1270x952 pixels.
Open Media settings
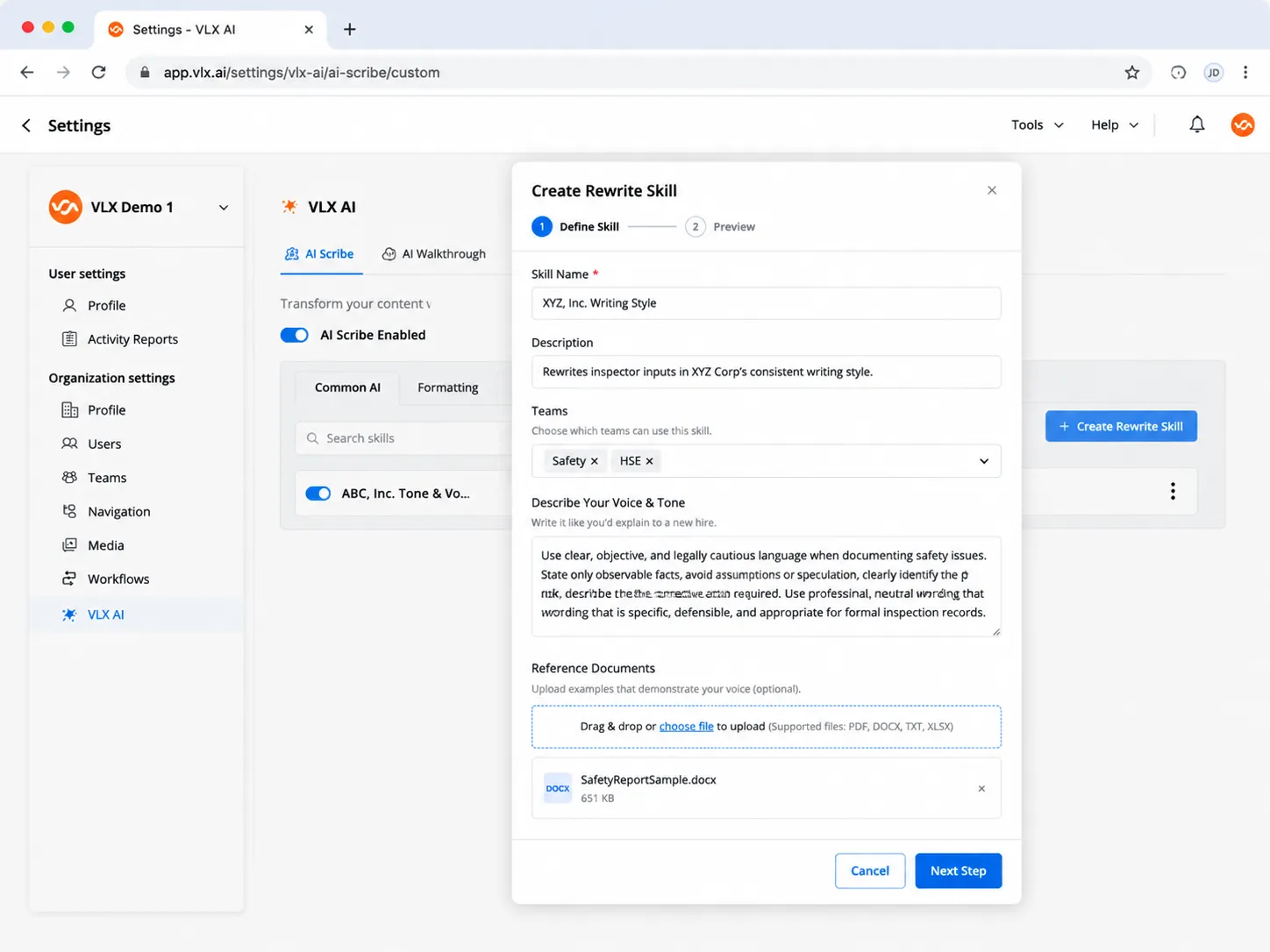pyautogui.click(x=93, y=545)
